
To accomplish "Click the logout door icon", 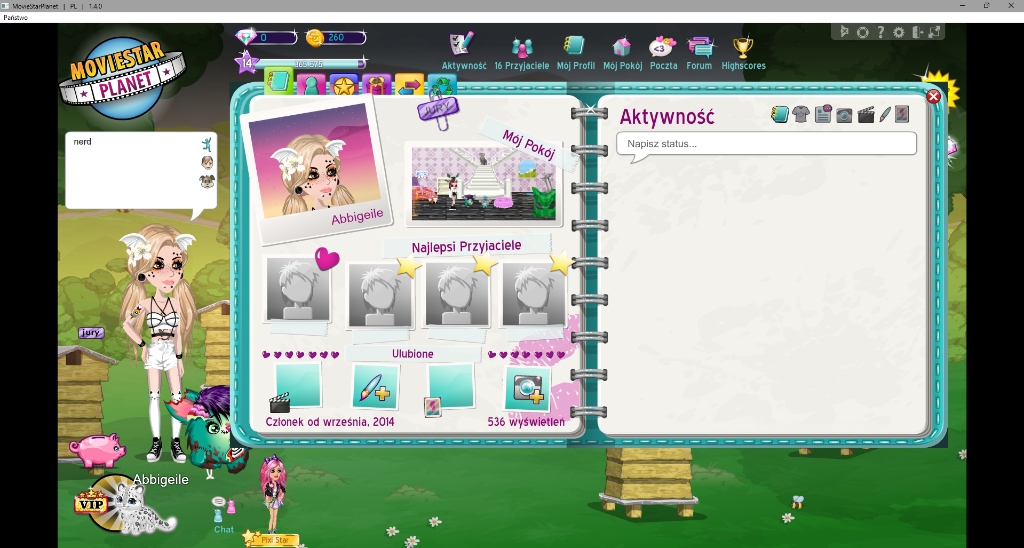I will coord(917,32).
